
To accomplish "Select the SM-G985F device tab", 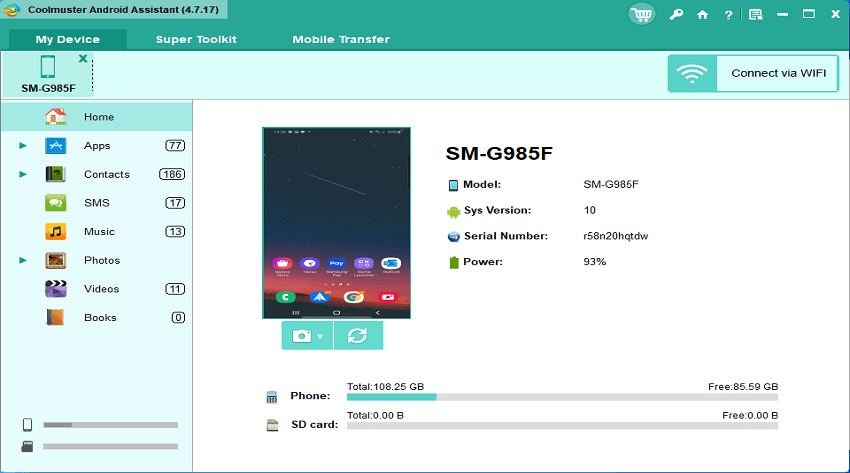I will tap(48, 74).
